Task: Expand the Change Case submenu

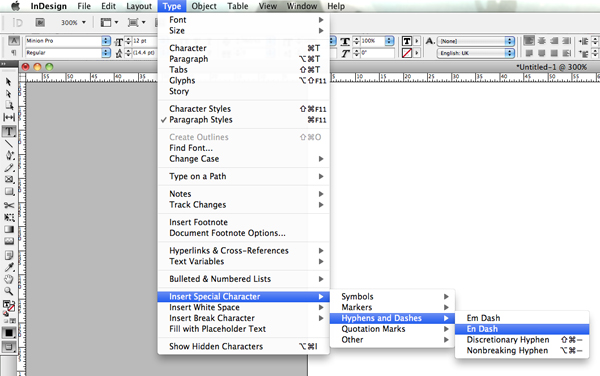Action: coord(243,159)
